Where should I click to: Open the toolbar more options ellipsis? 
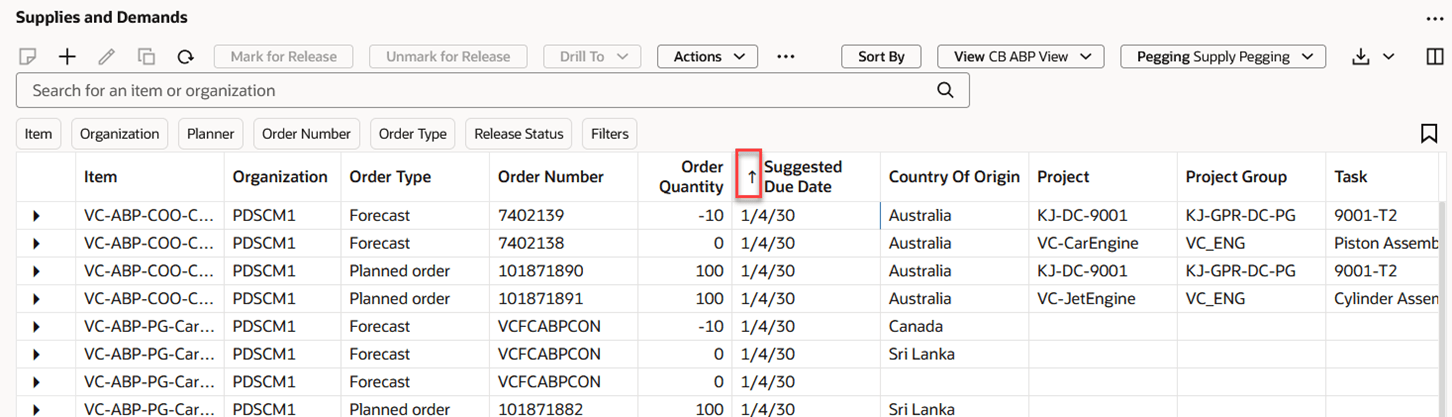tap(786, 57)
